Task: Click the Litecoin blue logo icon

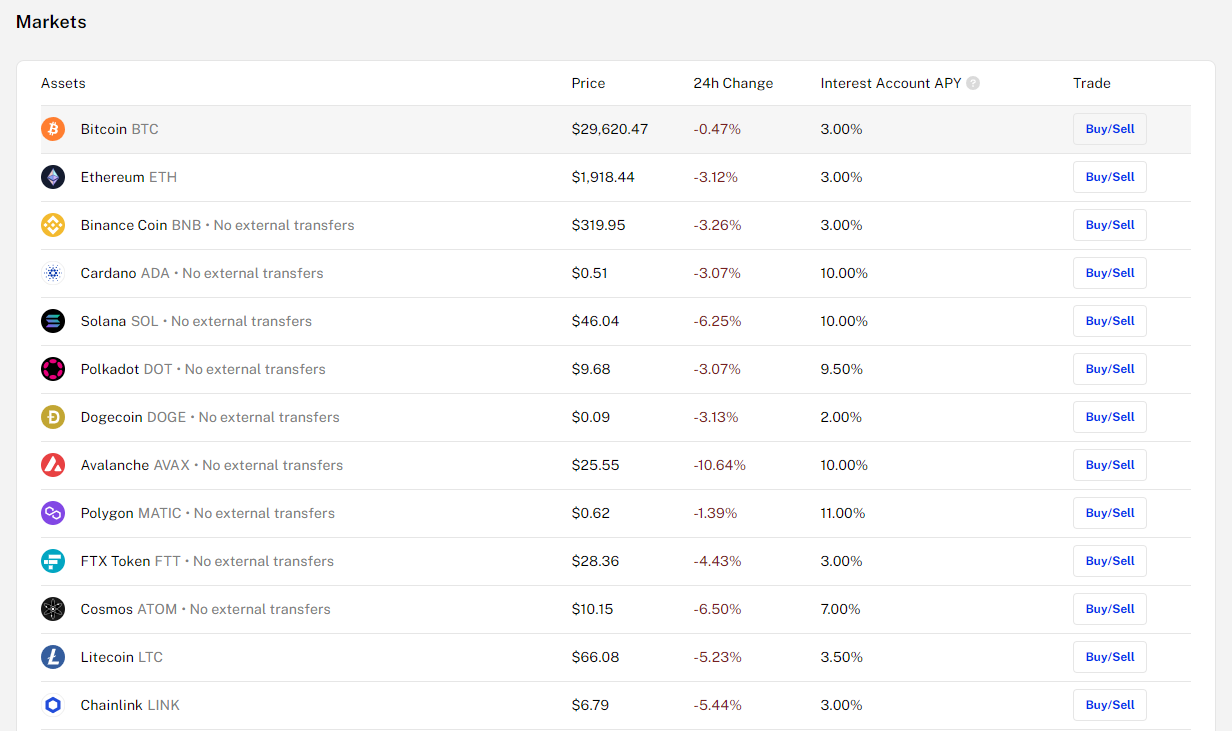Action: tap(53, 657)
